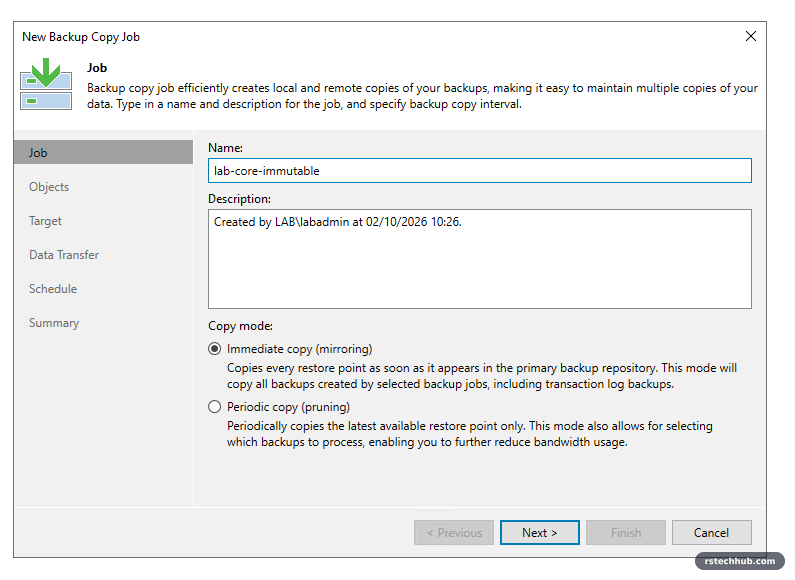795x580 pixels.
Task: Select Periodic copy (pruning) radio button
Action: click(214, 407)
